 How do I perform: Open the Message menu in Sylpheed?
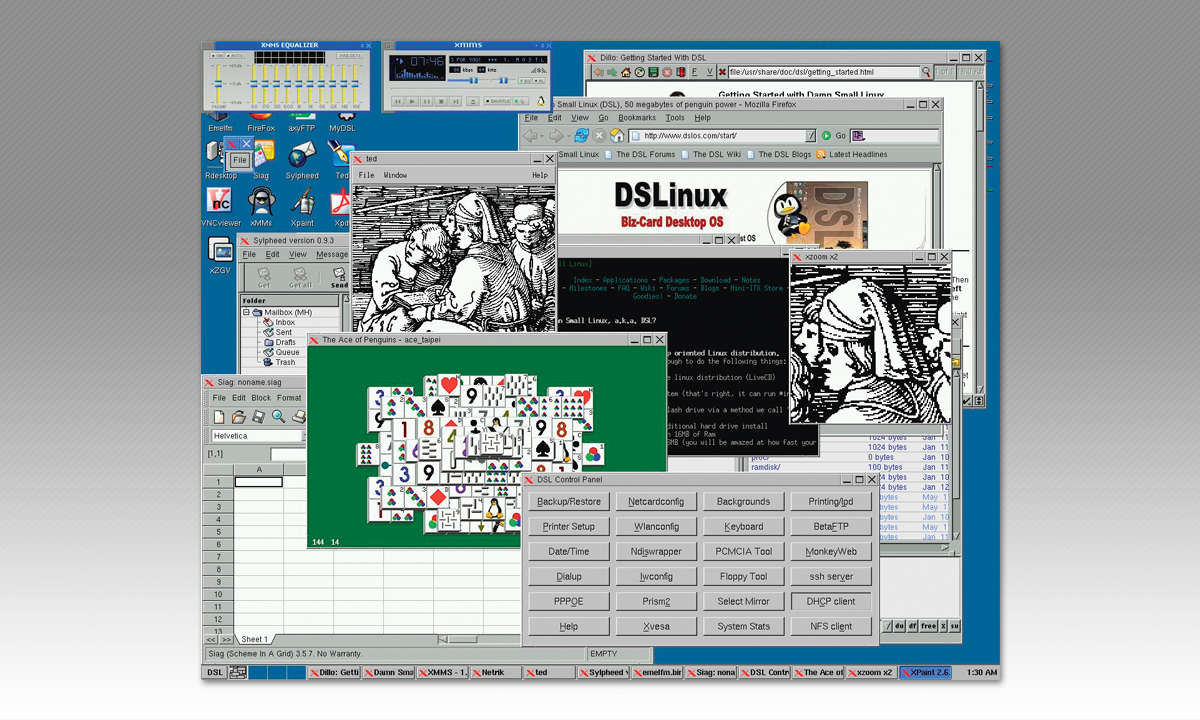[333, 255]
